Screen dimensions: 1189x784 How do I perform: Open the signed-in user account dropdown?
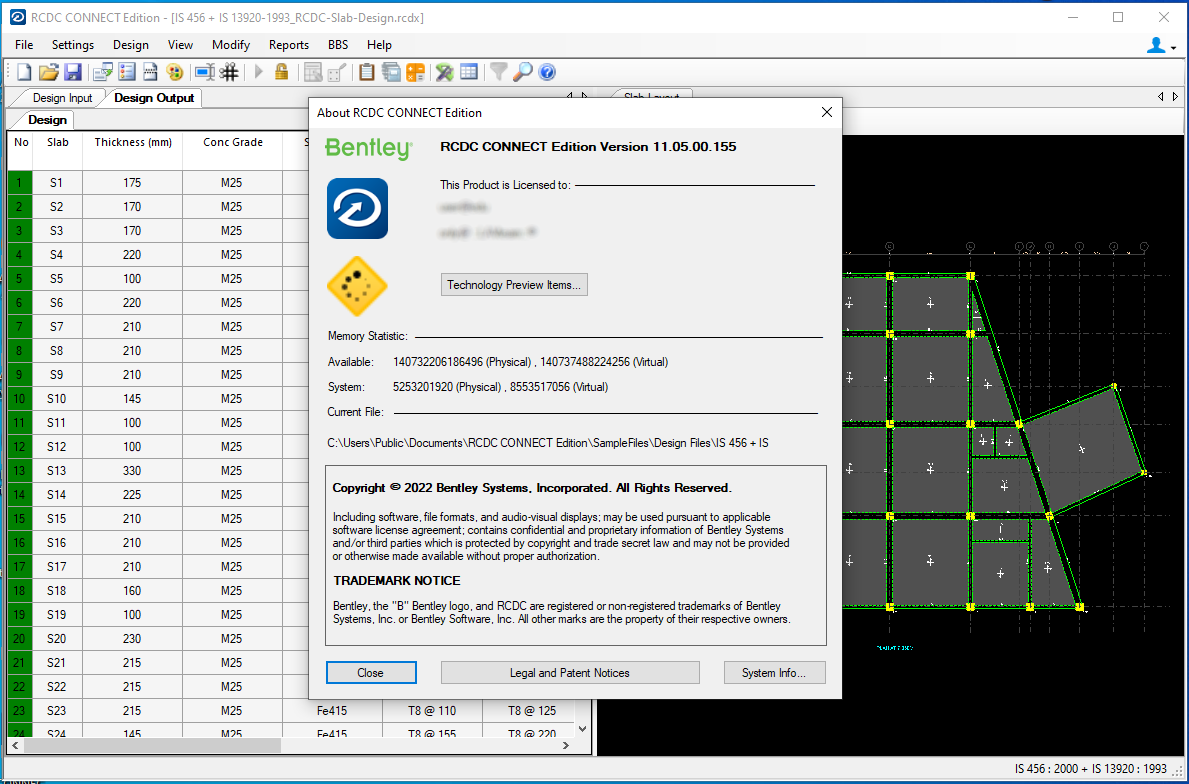[1161, 45]
